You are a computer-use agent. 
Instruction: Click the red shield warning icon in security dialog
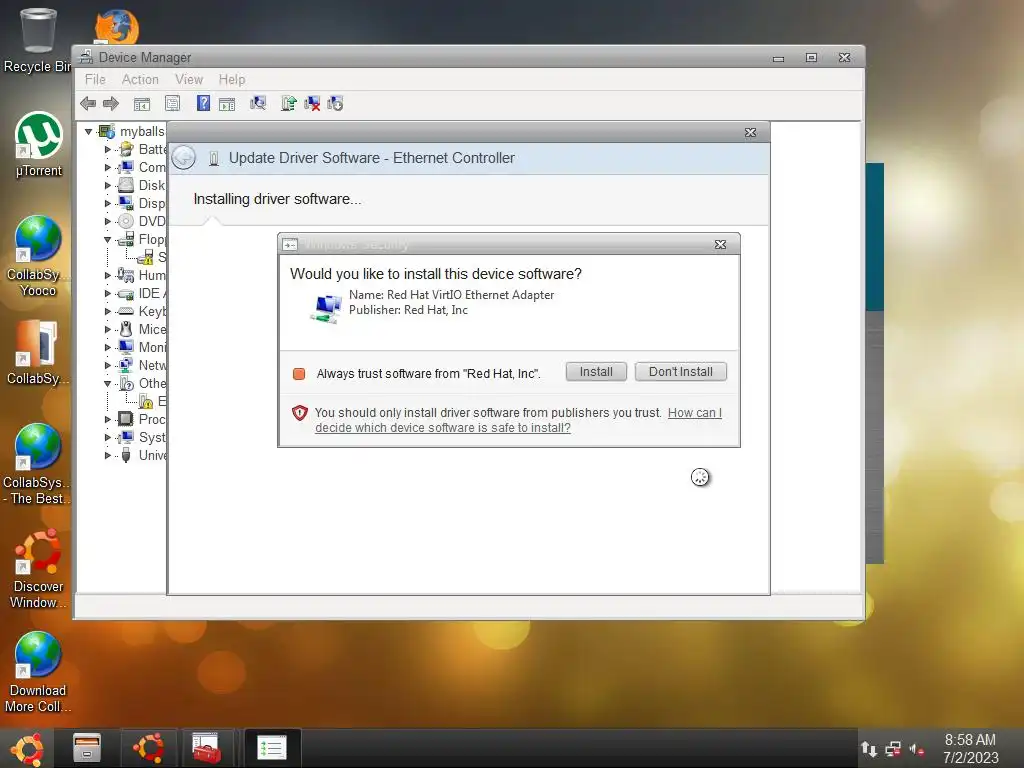300,413
